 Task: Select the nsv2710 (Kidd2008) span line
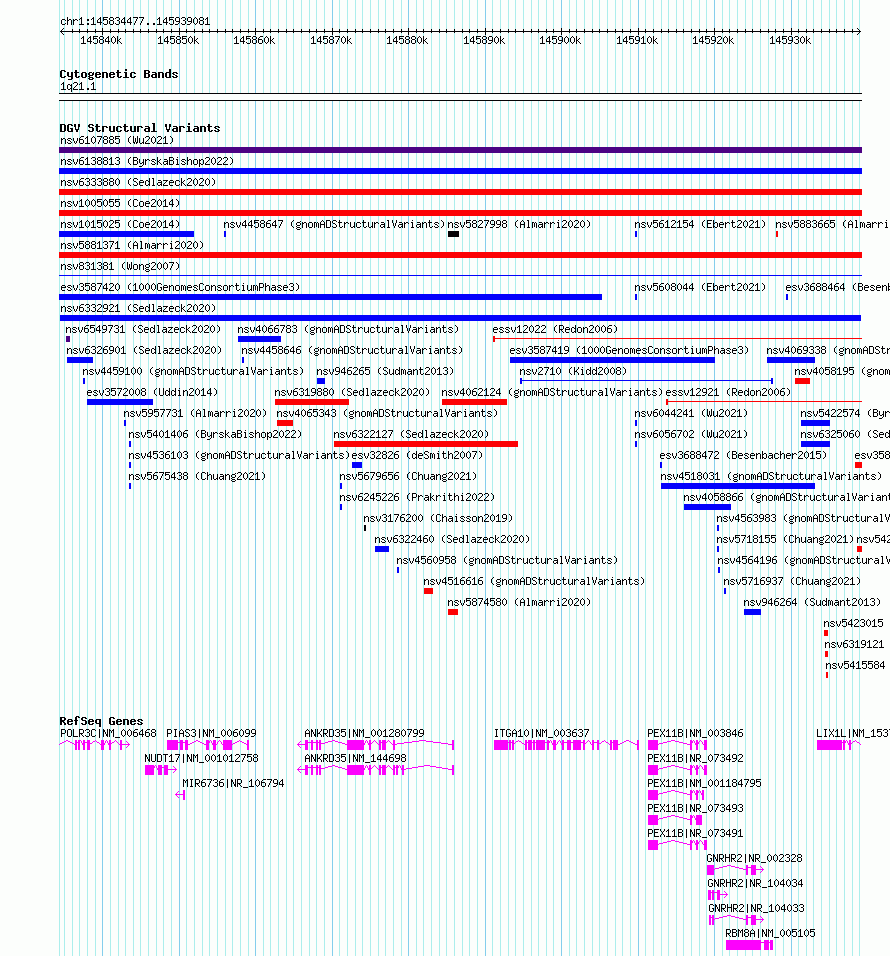(646, 381)
